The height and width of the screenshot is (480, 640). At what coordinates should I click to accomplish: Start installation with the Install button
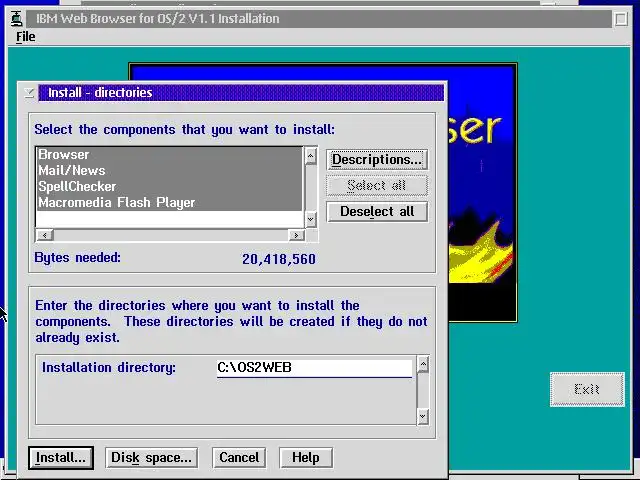[61, 458]
